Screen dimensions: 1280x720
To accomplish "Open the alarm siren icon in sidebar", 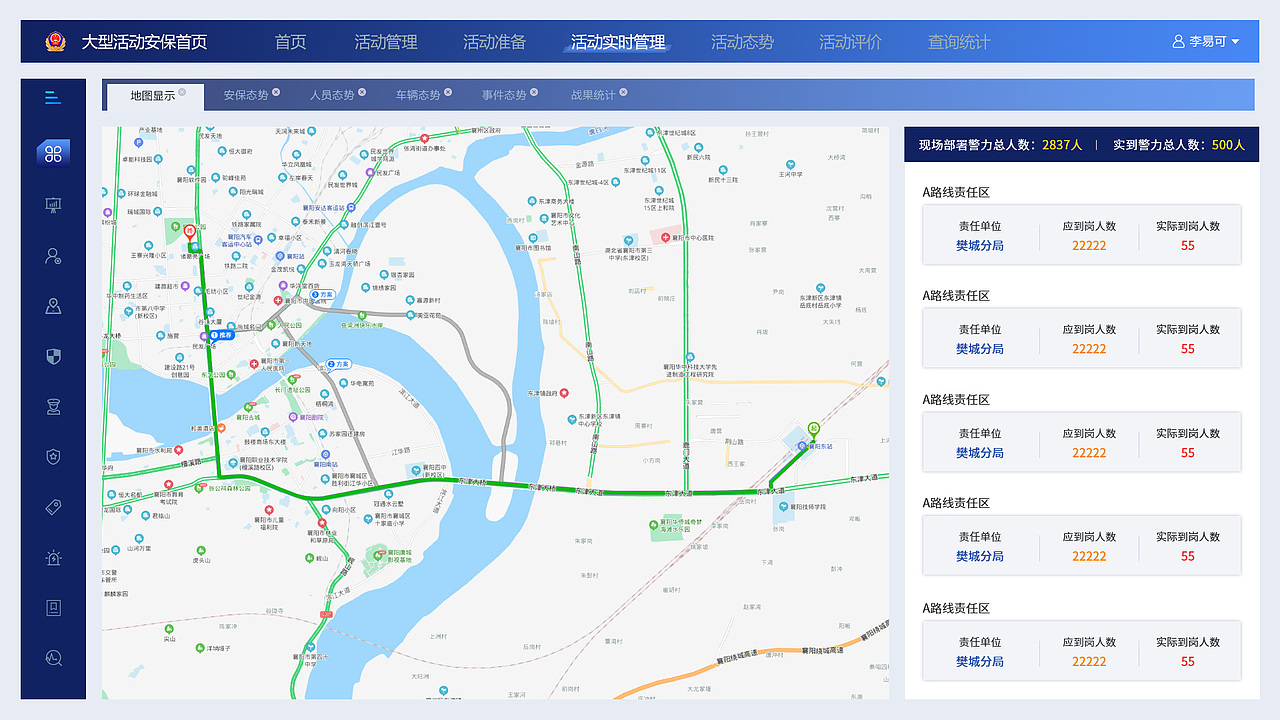I will pyautogui.click(x=52, y=557).
